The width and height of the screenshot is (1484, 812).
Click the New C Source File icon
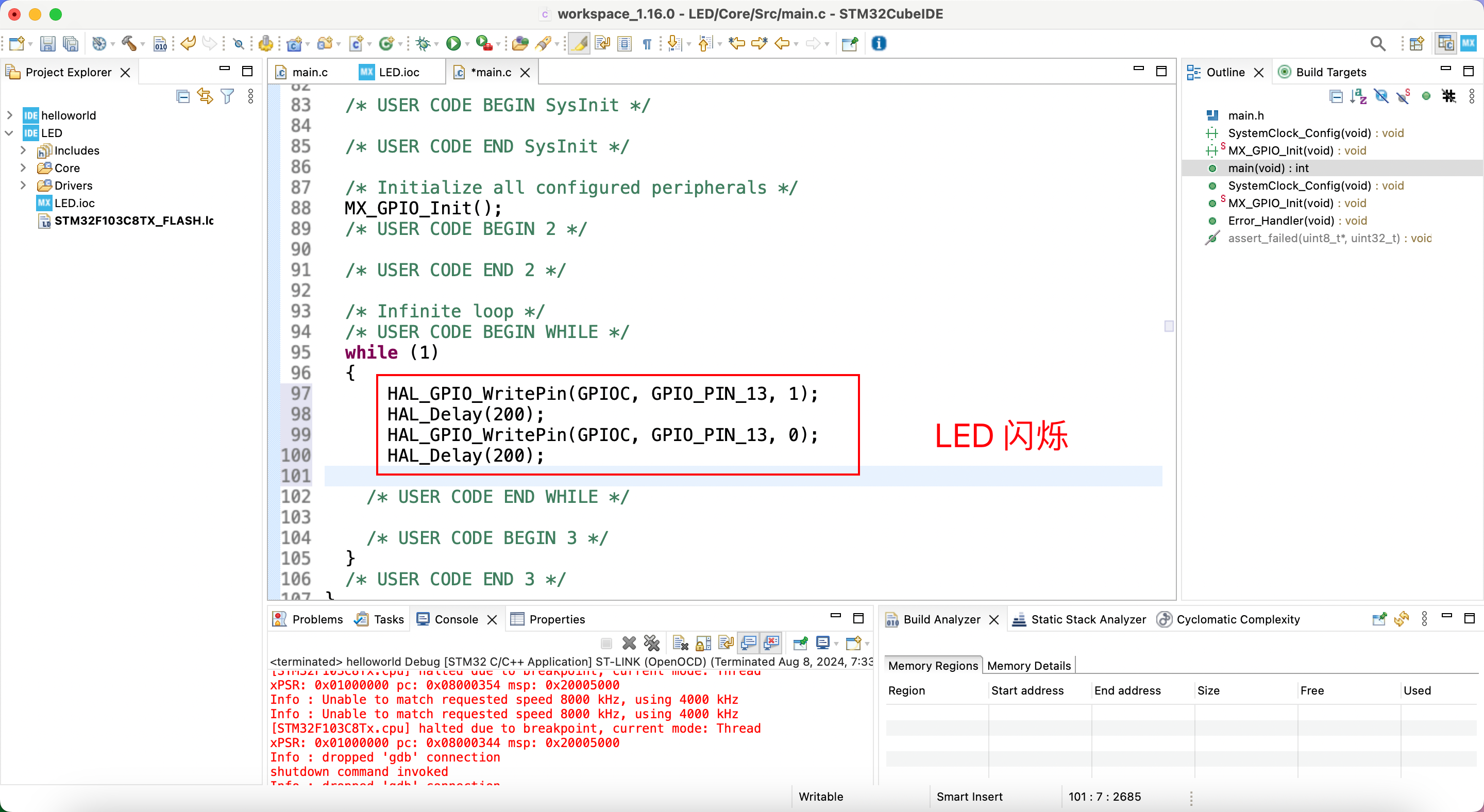point(356,44)
